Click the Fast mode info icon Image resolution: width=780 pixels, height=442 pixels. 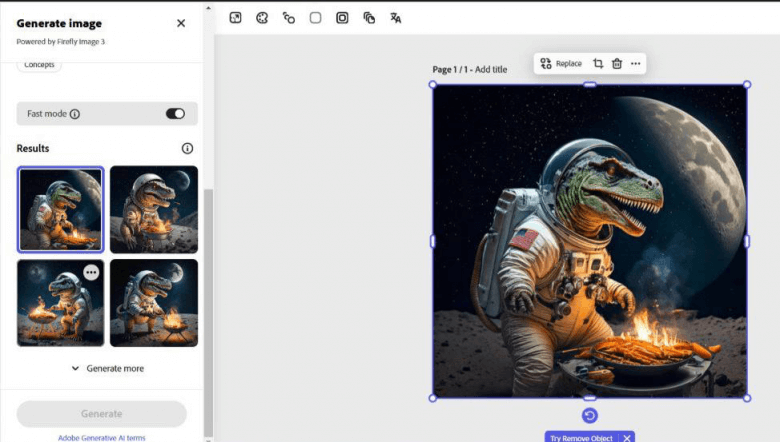(x=75, y=114)
